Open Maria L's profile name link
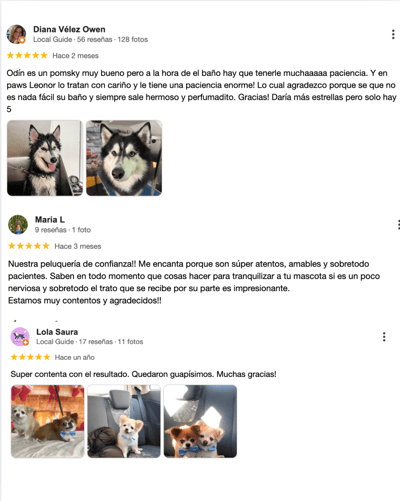This screenshot has width=400, height=501. pyautogui.click(x=50, y=220)
